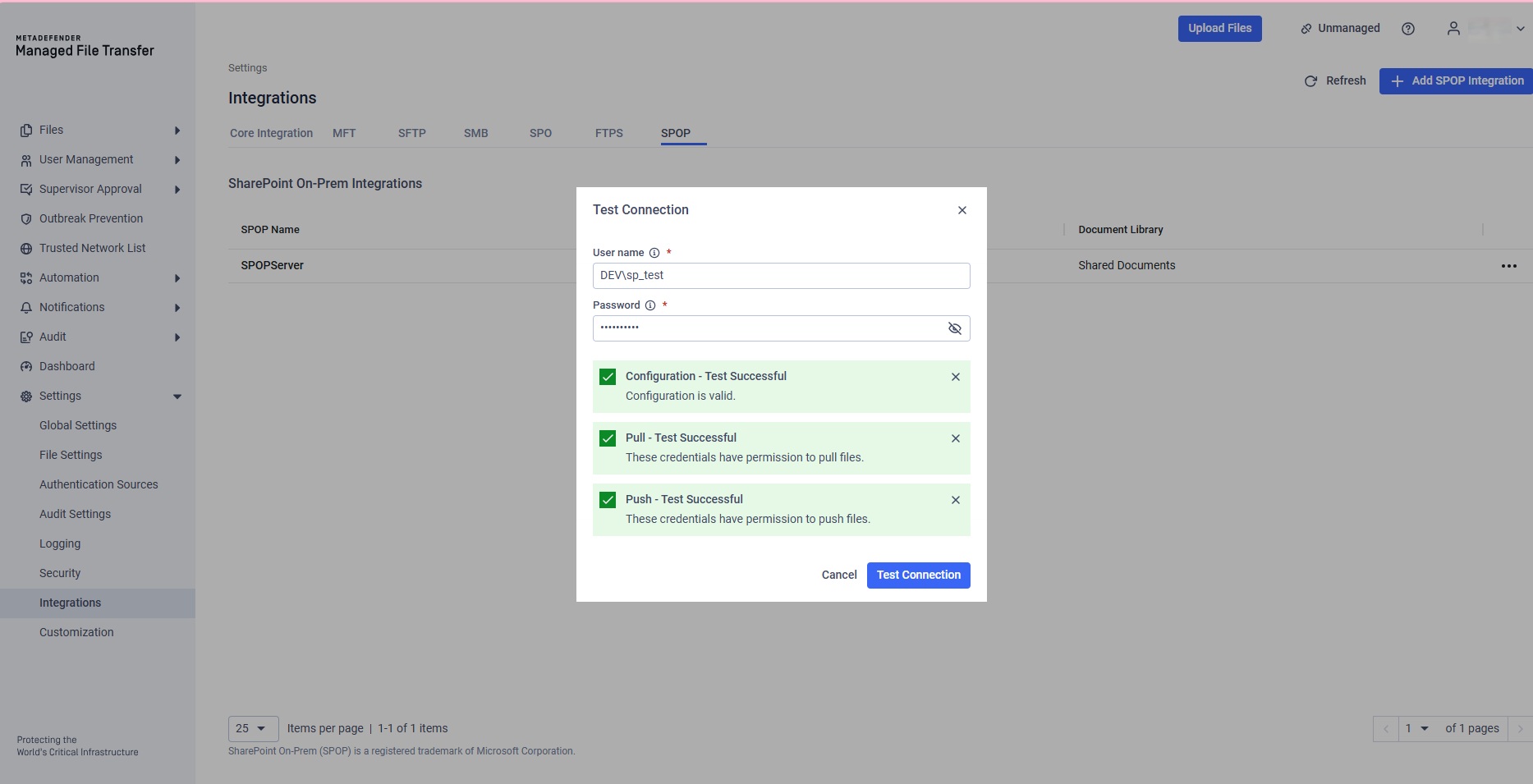Click the Password info icon
This screenshot has height=784, width=1533.
tap(650, 305)
